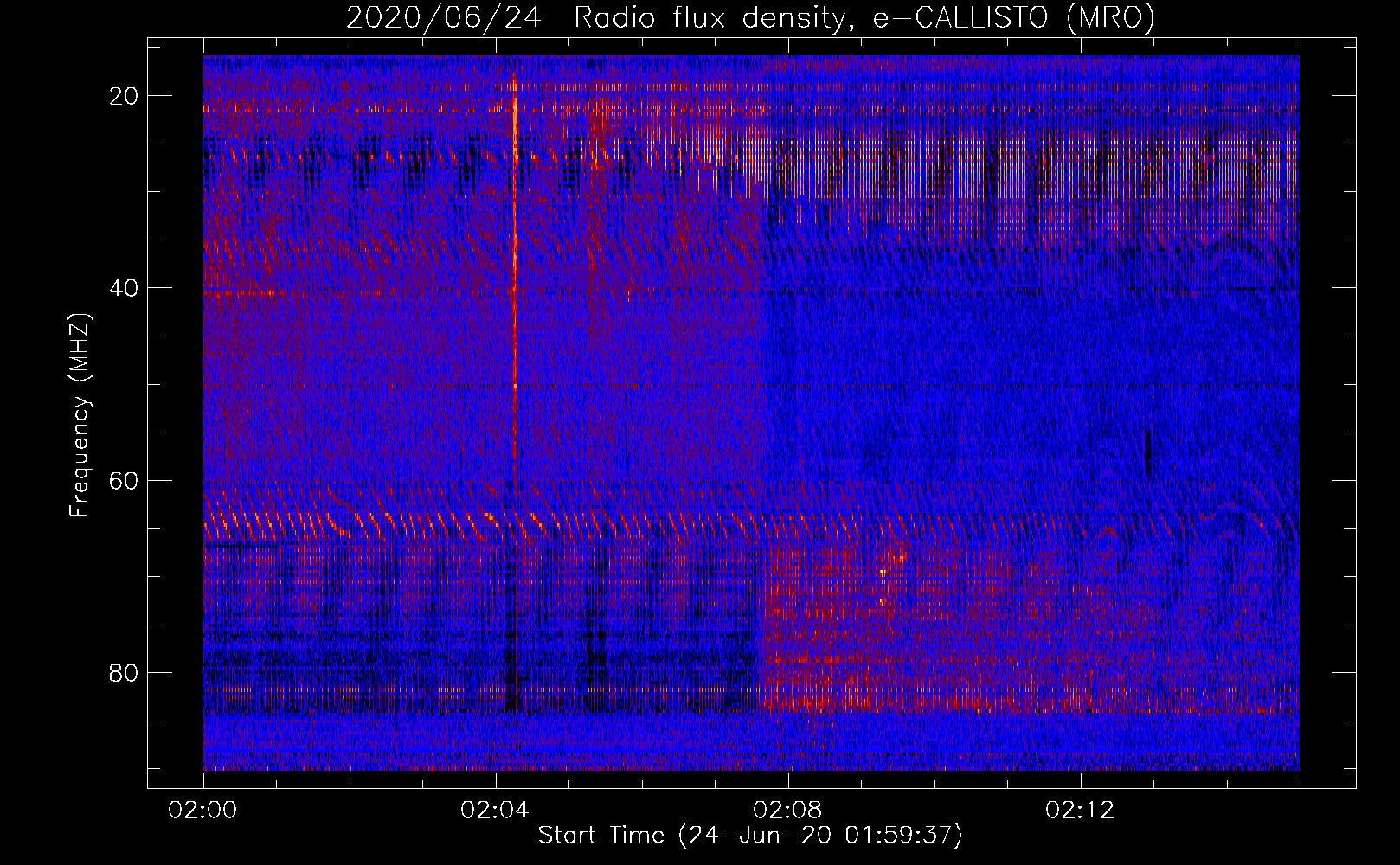This screenshot has width=1400, height=865.
Task: Click the 'Frequency (MHZ)' axis label
Action: [80, 416]
